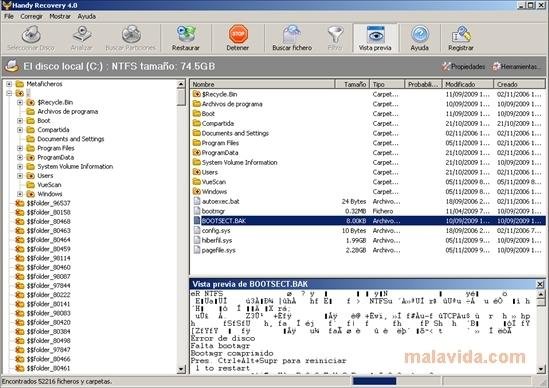Click the Restaurar toolbar icon
Screen dimensions: 549x388
click(x=186, y=34)
